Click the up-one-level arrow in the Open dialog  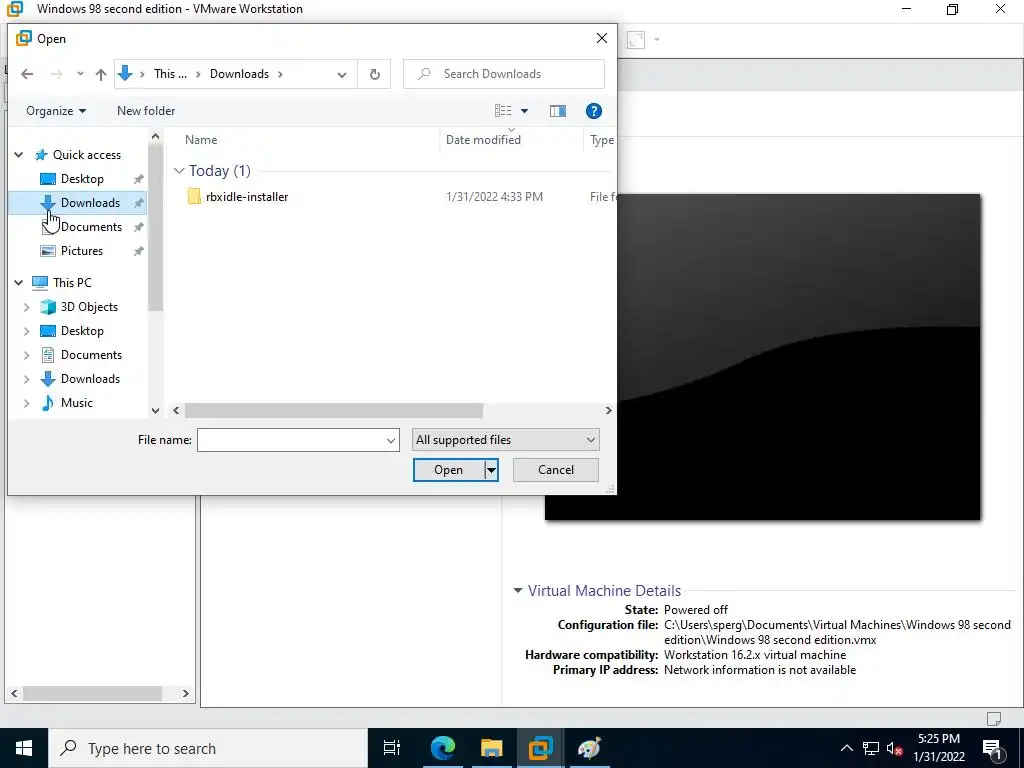click(x=101, y=74)
